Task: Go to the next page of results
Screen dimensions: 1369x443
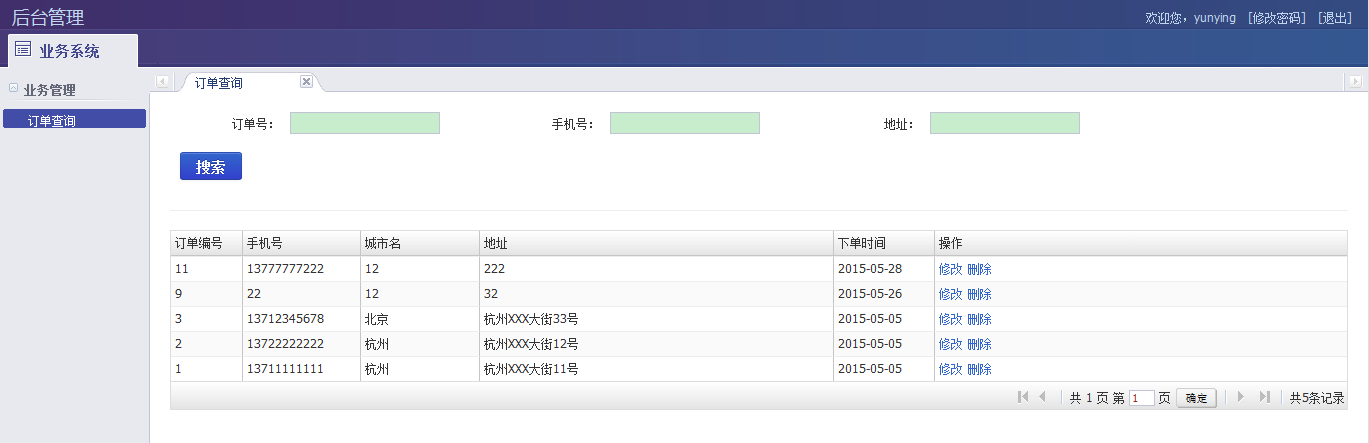Action: [1241, 397]
